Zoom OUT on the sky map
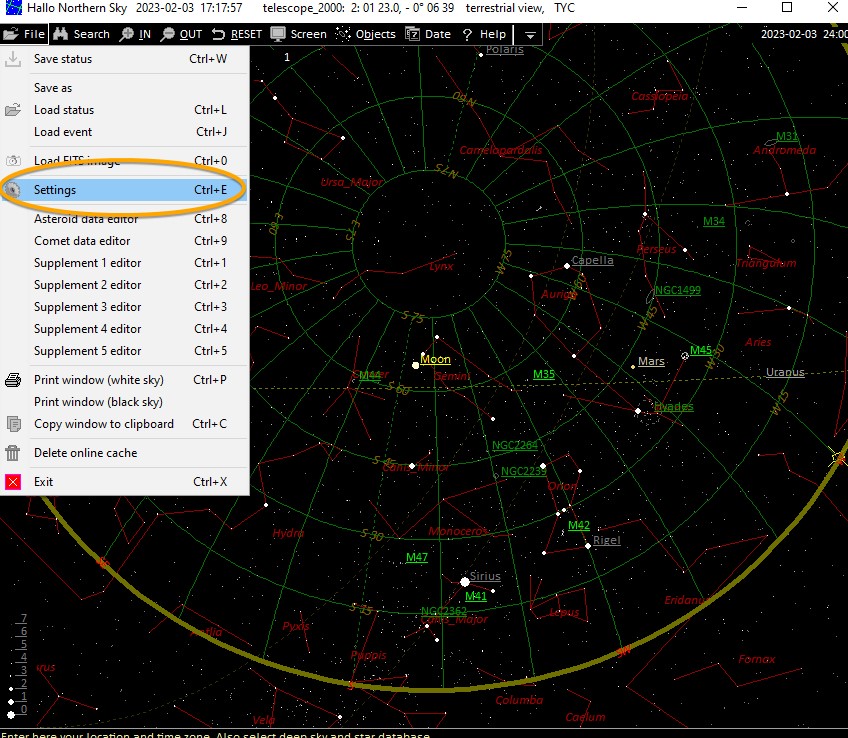 (x=182, y=34)
